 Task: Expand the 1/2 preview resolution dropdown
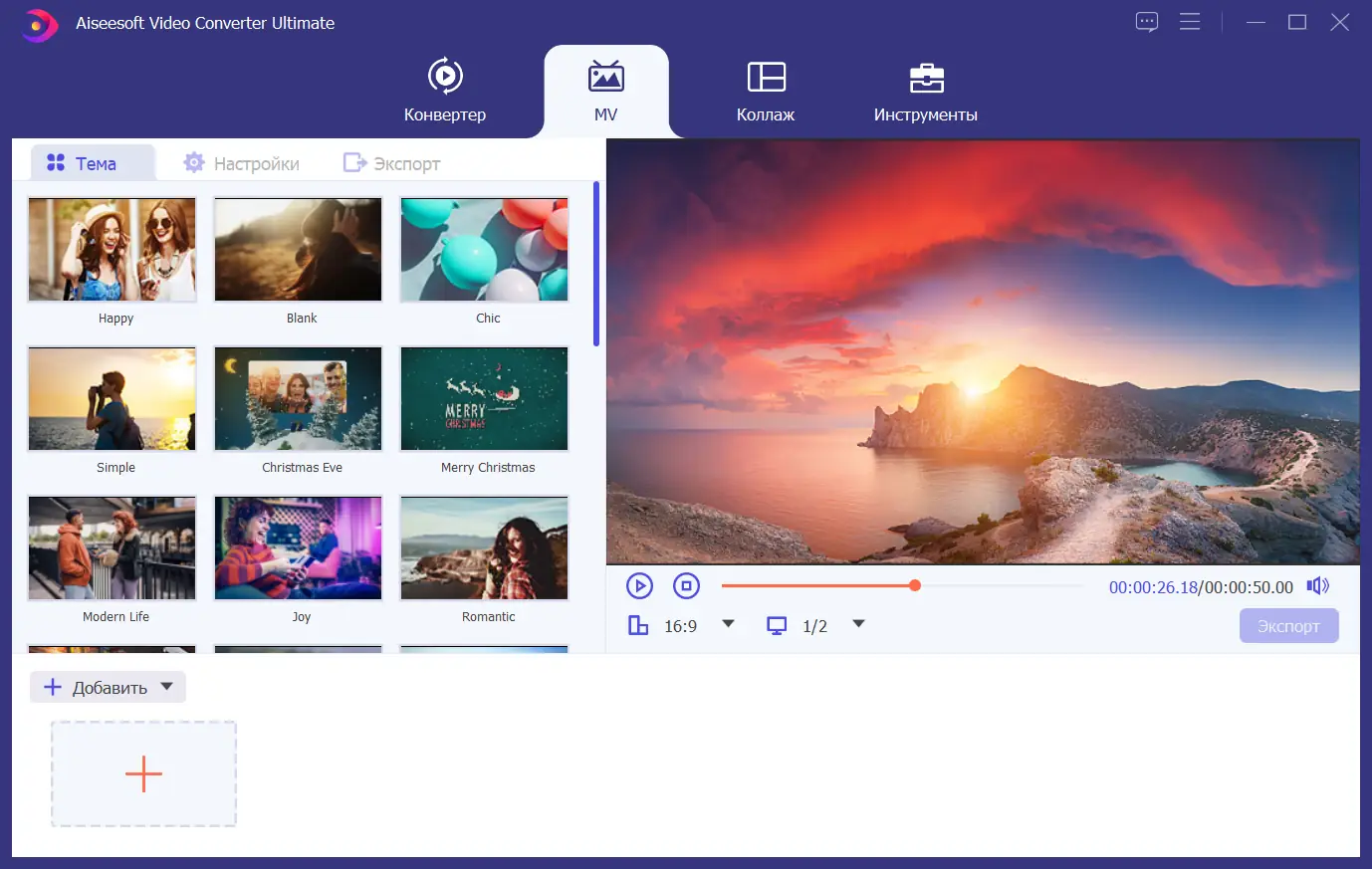click(x=858, y=624)
